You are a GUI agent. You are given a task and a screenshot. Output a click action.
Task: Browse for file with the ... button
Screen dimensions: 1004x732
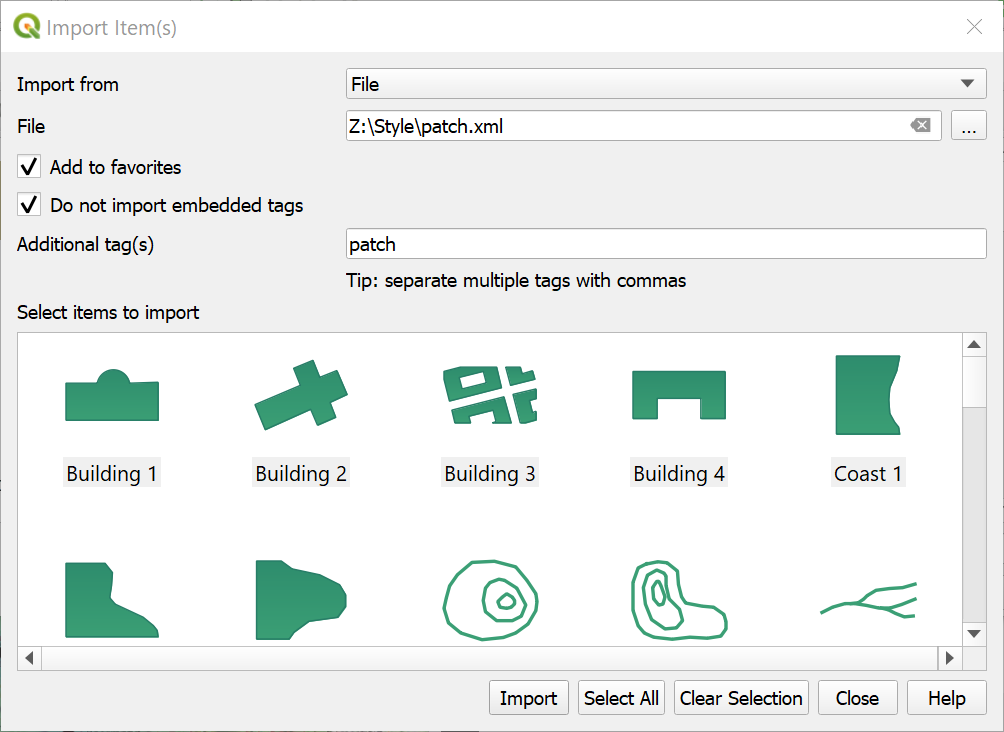pyautogui.click(x=969, y=126)
